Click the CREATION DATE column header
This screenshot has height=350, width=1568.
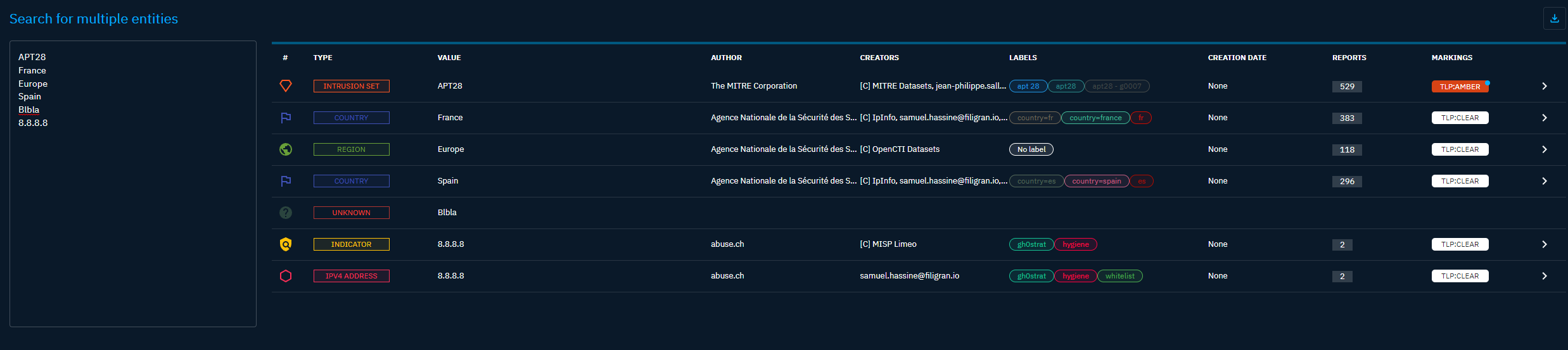point(1237,58)
